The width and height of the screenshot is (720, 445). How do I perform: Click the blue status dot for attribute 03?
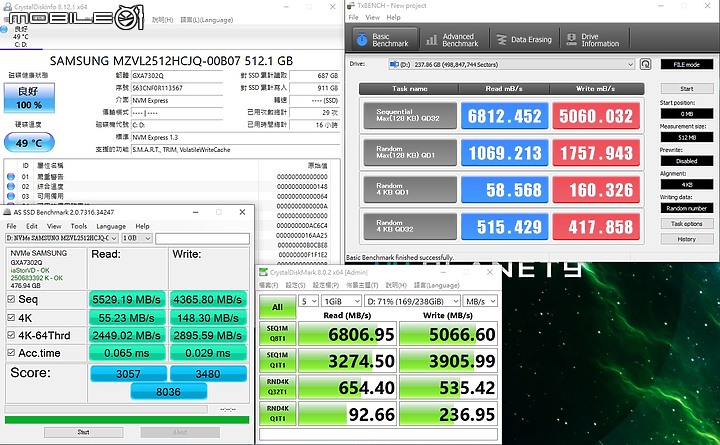coord(11,196)
